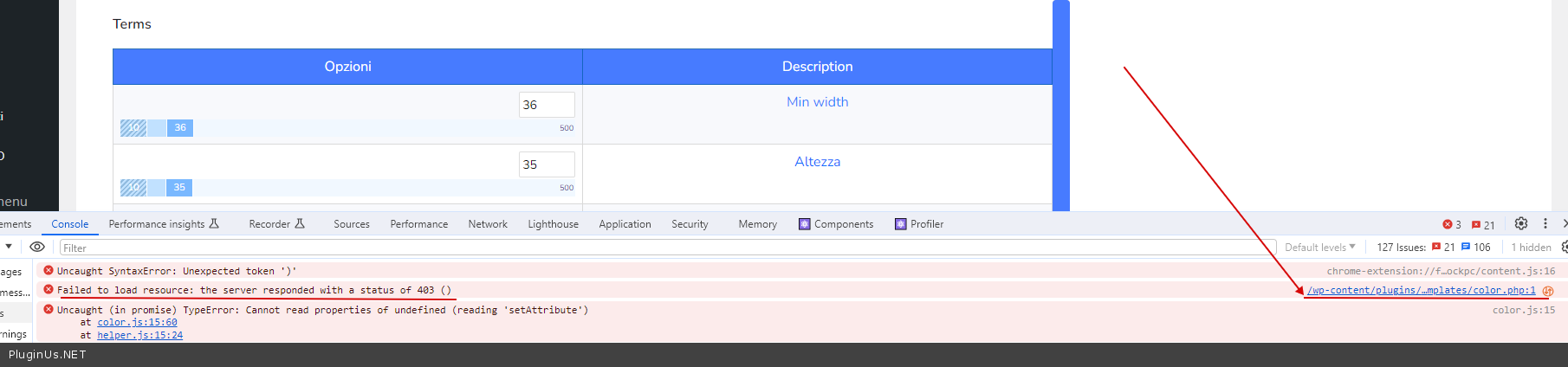Click the eye live expression icon
1568x367 pixels.
(37, 247)
